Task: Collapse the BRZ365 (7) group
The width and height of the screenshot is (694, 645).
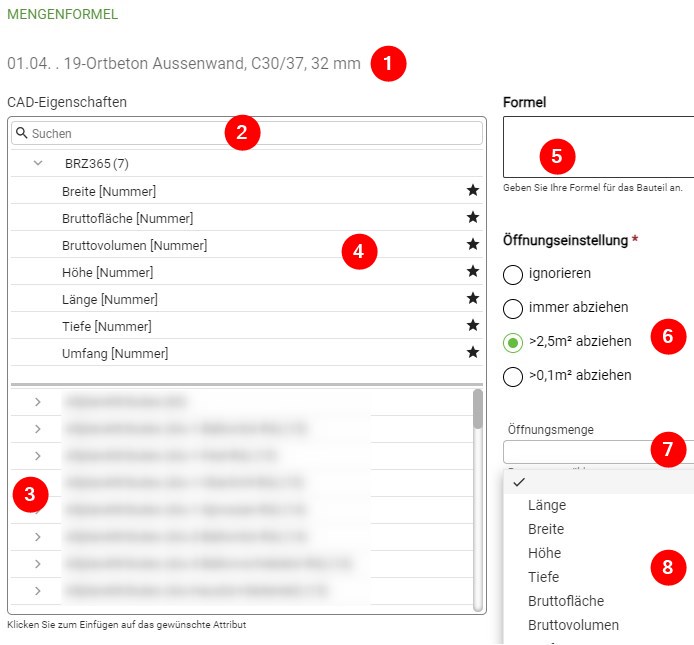Action: (x=38, y=164)
